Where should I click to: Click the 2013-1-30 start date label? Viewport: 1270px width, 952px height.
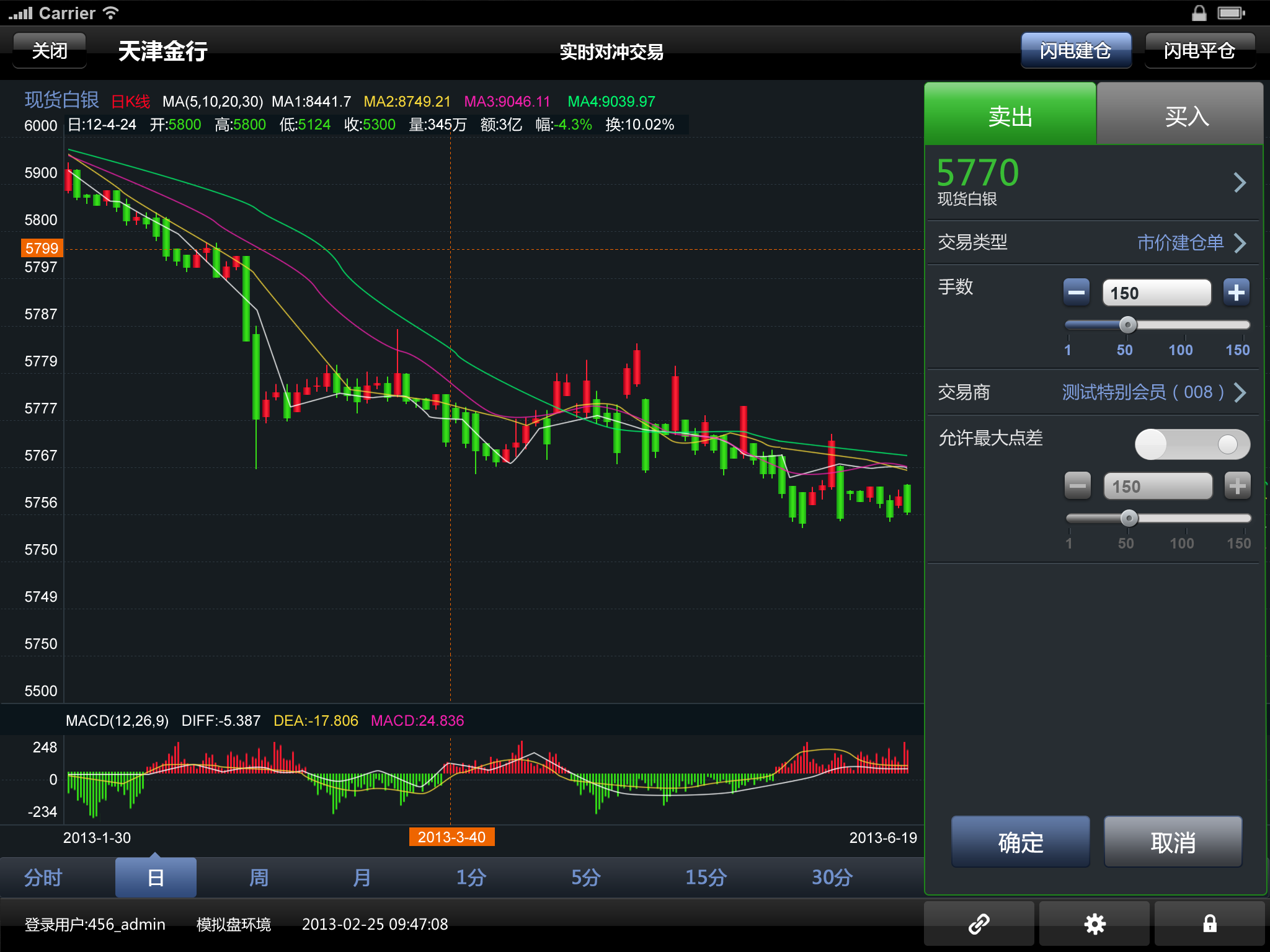[x=97, y=837]
